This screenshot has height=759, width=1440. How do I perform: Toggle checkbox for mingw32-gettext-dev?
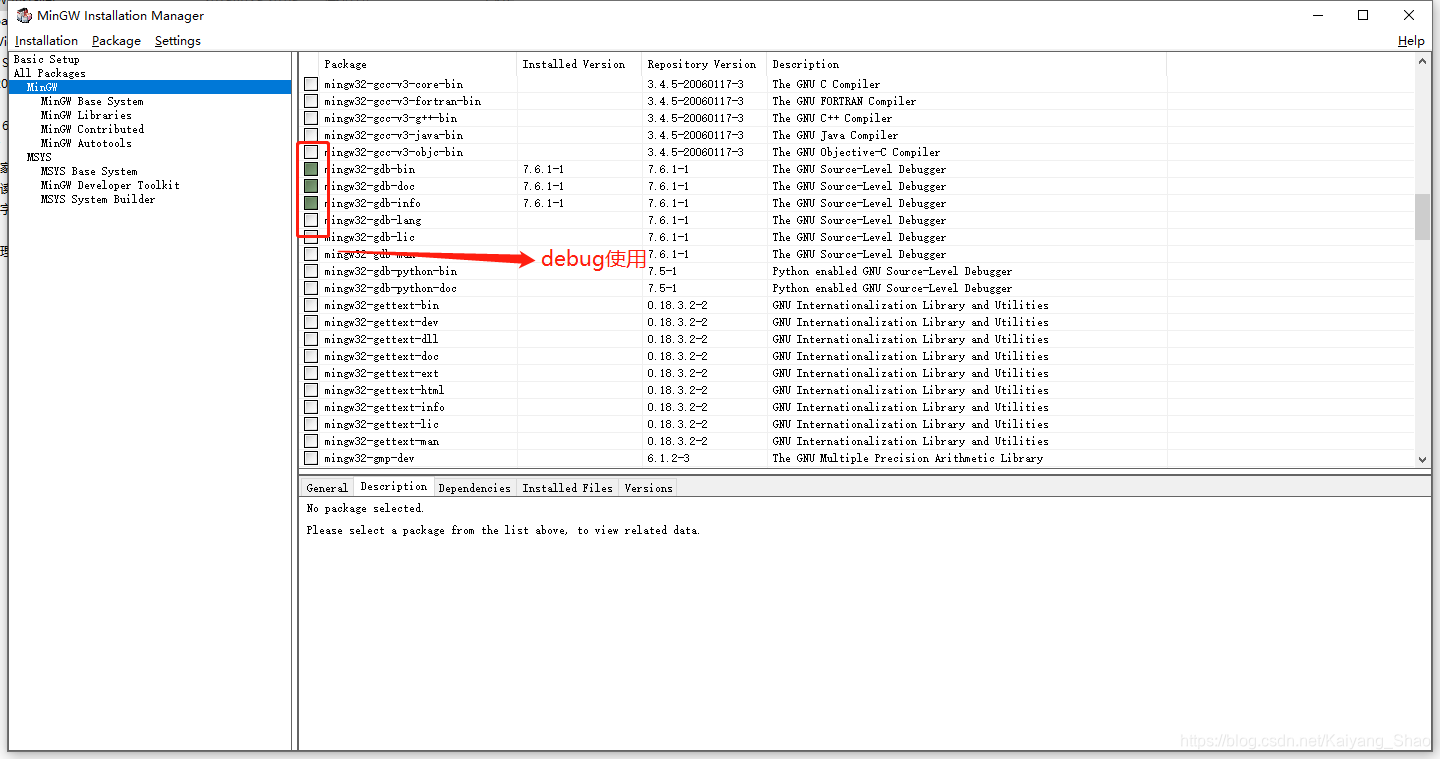tap(311, 322)
